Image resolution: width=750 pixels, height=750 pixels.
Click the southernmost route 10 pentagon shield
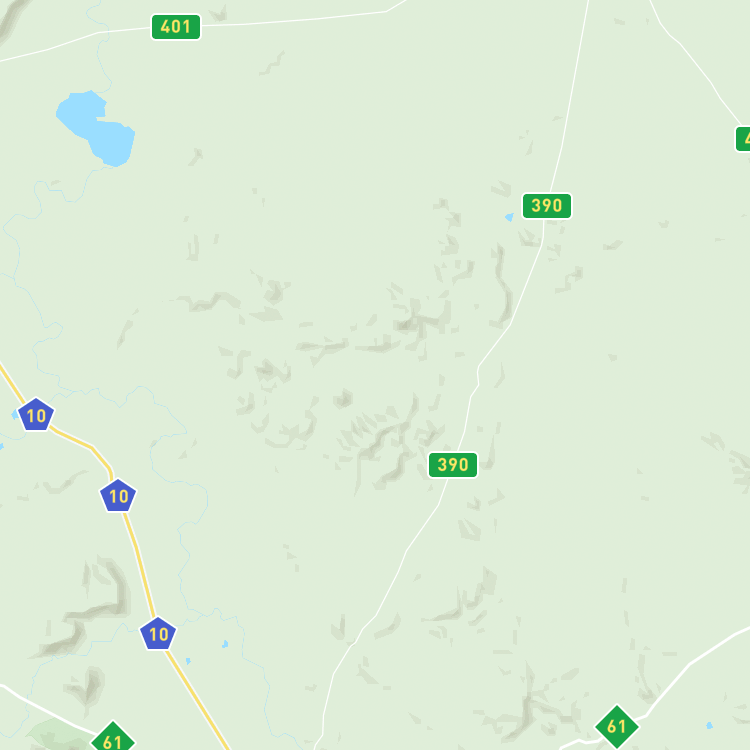(x=158, y=634)
